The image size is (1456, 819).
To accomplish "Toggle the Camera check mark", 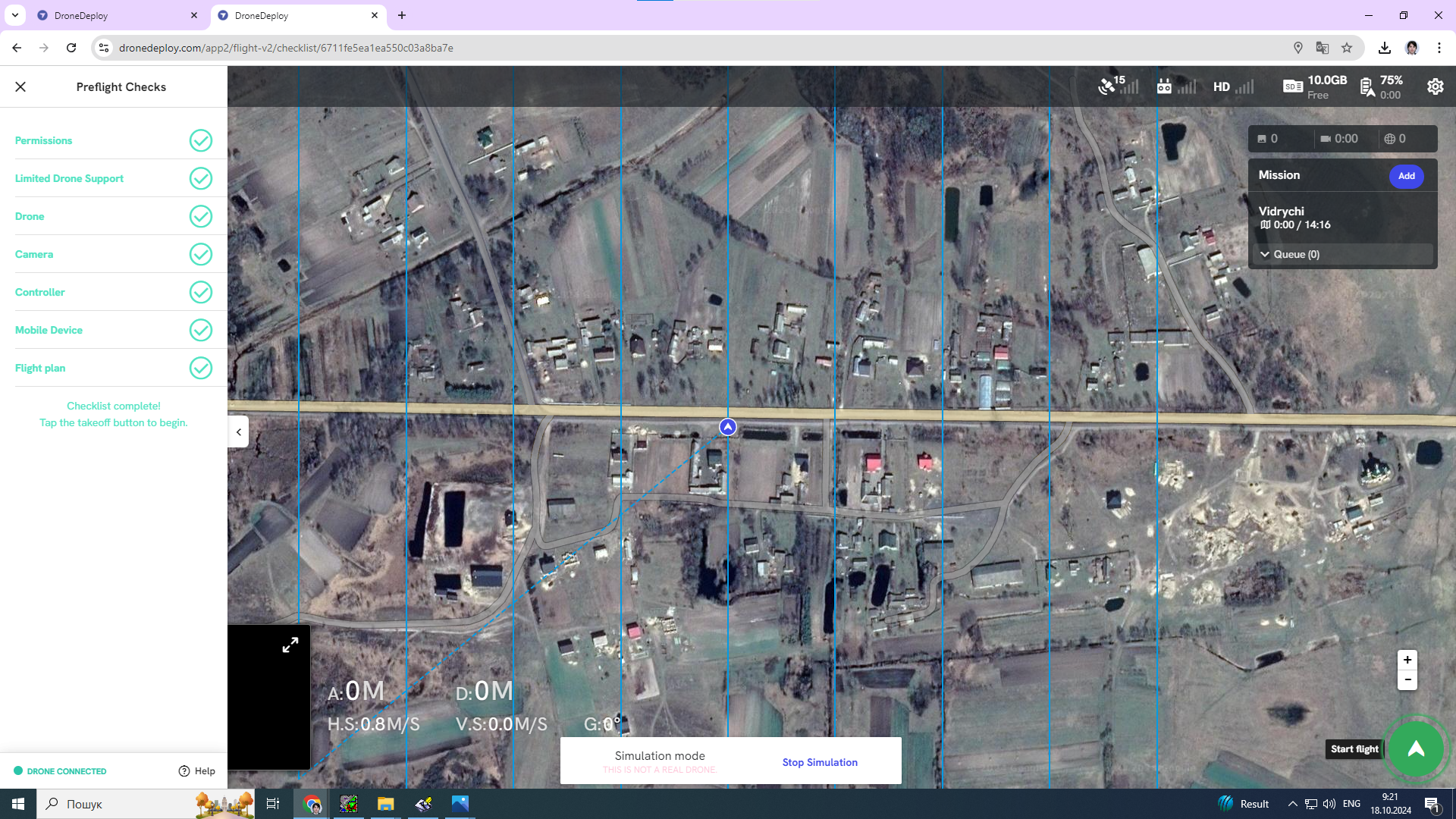I will click(x=200, y=254).
